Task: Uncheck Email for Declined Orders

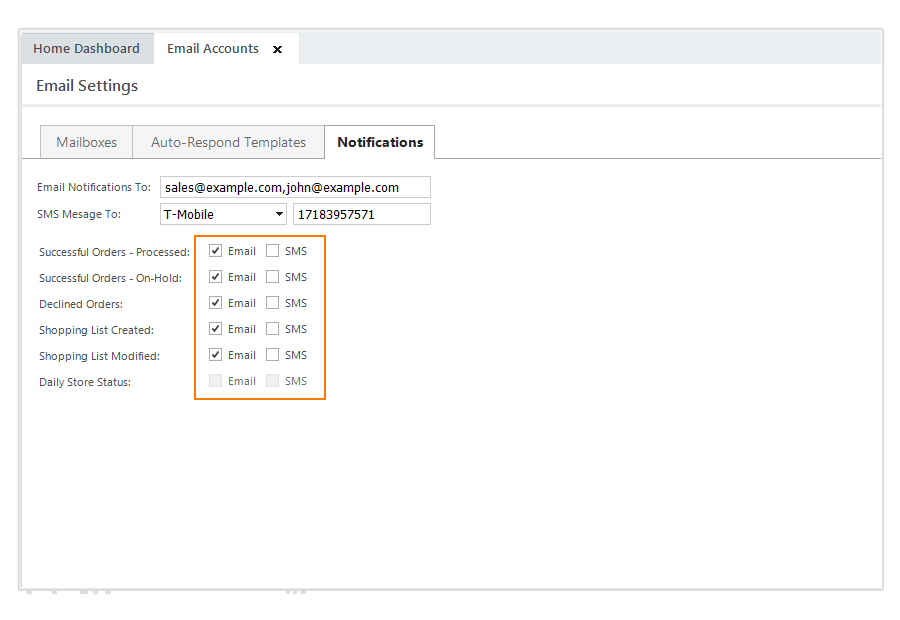Action: (215, 303)
